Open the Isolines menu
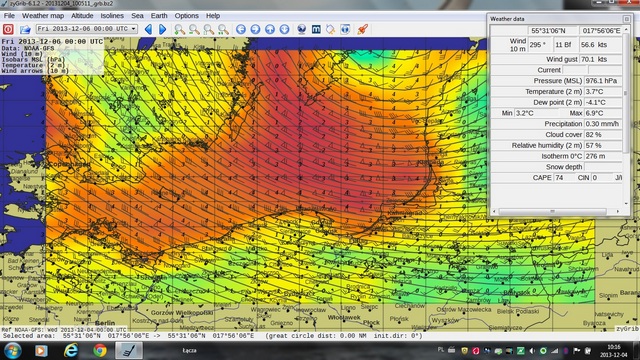 (x=112, y=16)
